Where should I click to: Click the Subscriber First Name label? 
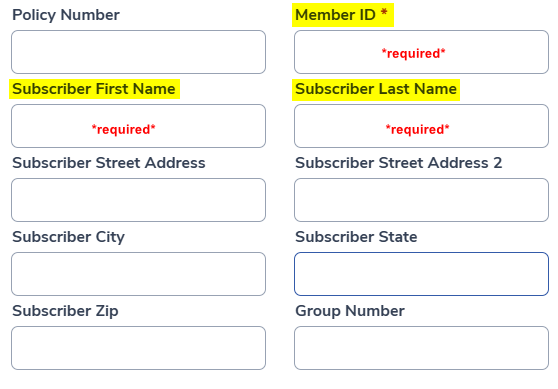point(94,89)
